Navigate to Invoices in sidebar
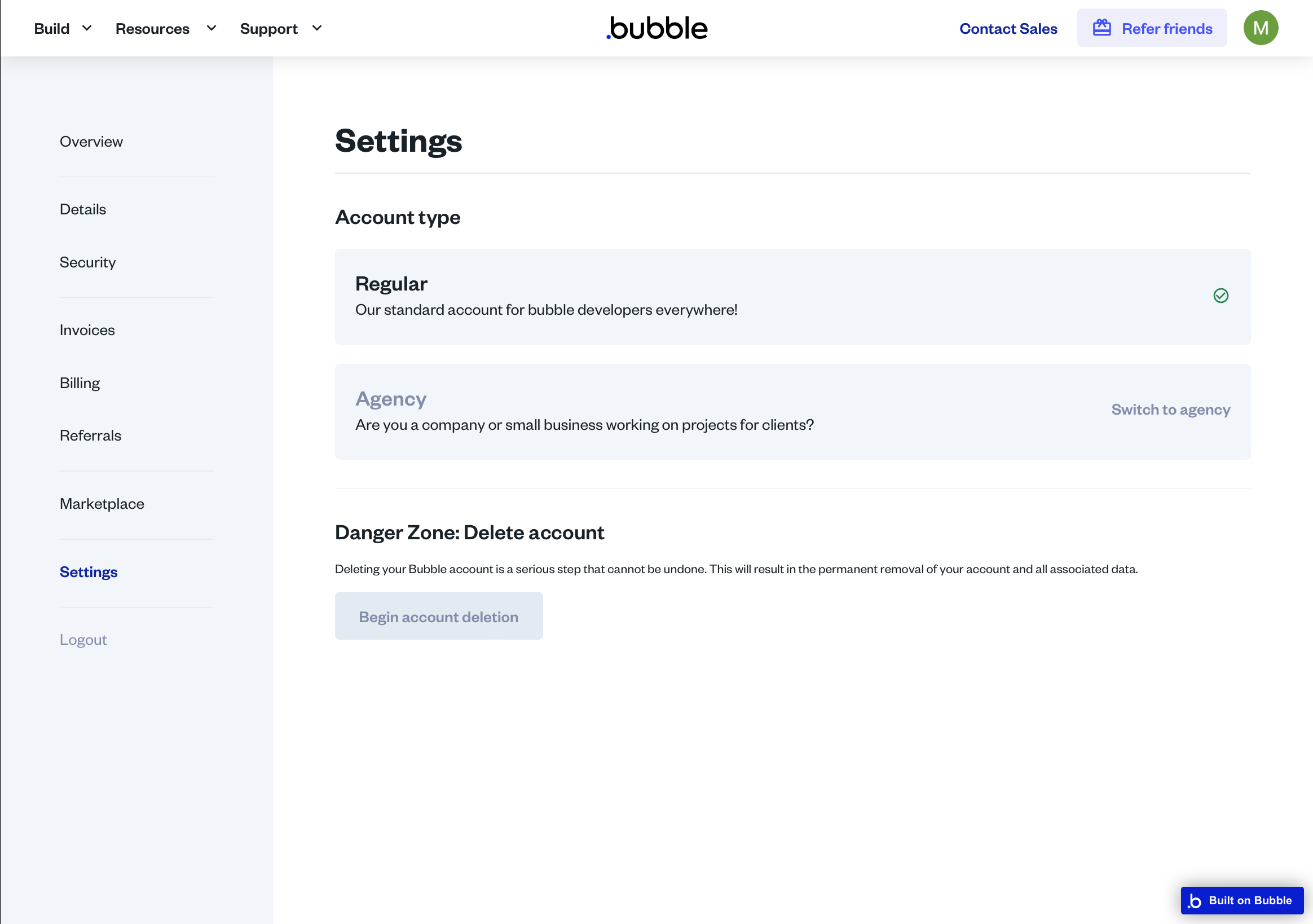The height and width of the screenshot is (924, 1313). [x=87, y=330]
